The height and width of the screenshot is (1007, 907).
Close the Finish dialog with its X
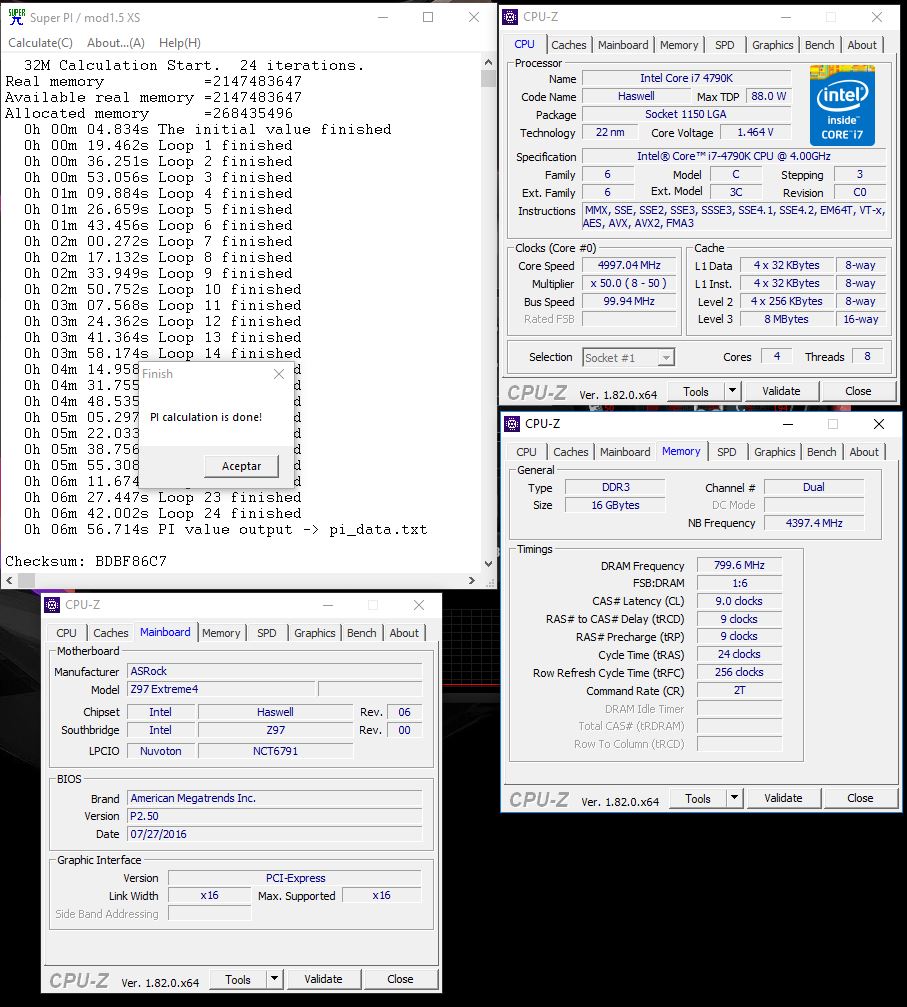tap(279, 374)
